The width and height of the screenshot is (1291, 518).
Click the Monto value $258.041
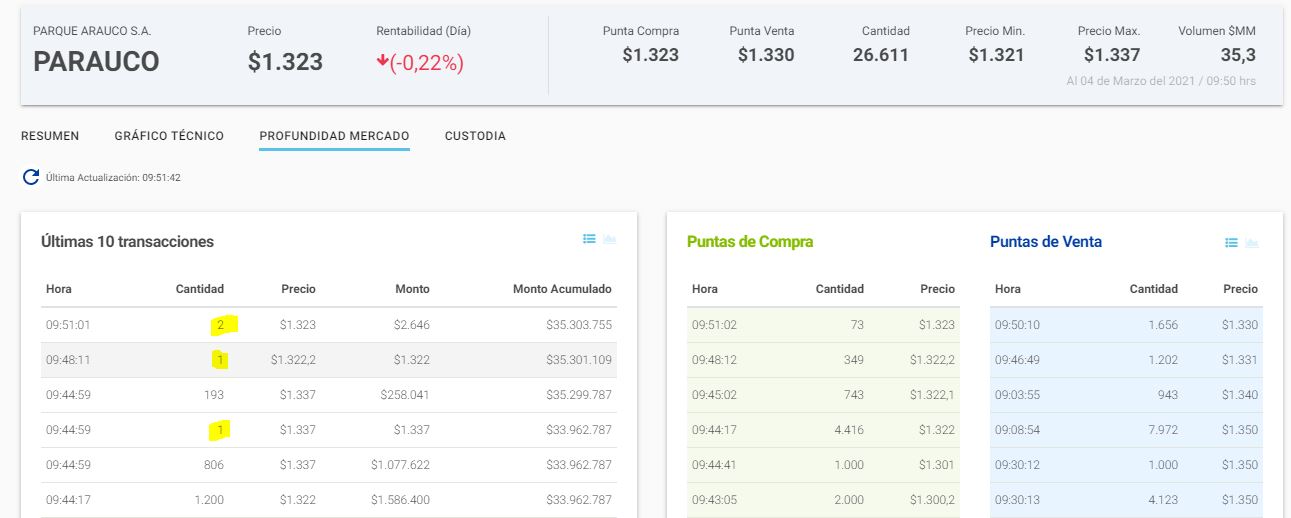point(405,395)
